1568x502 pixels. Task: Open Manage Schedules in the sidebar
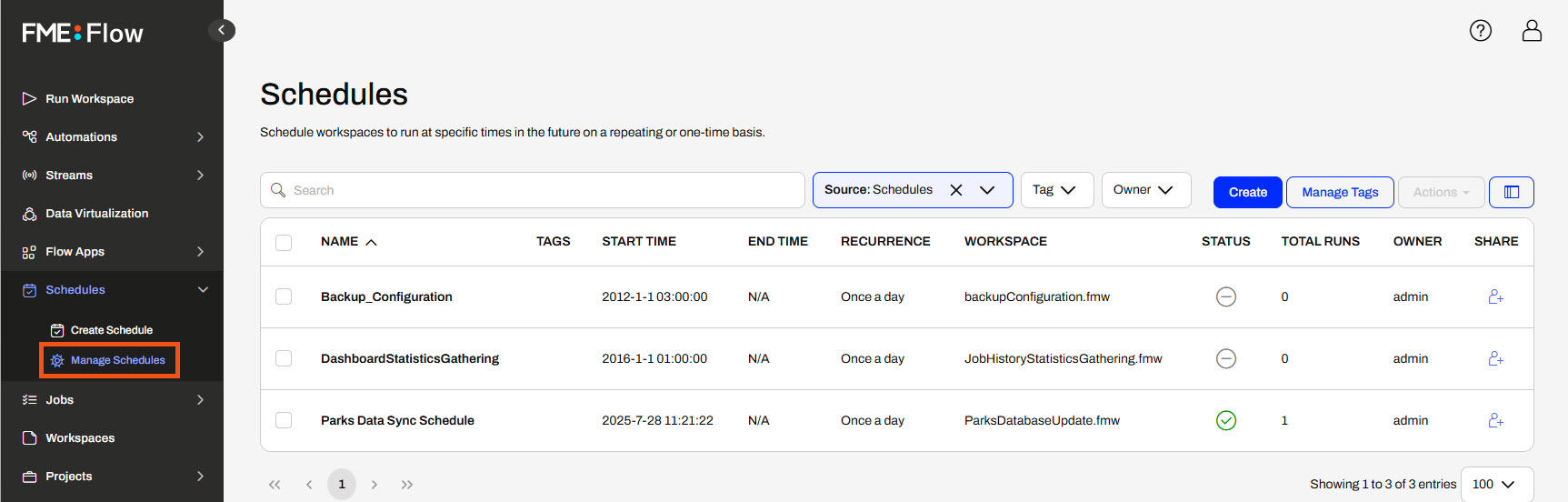[117, 360]
